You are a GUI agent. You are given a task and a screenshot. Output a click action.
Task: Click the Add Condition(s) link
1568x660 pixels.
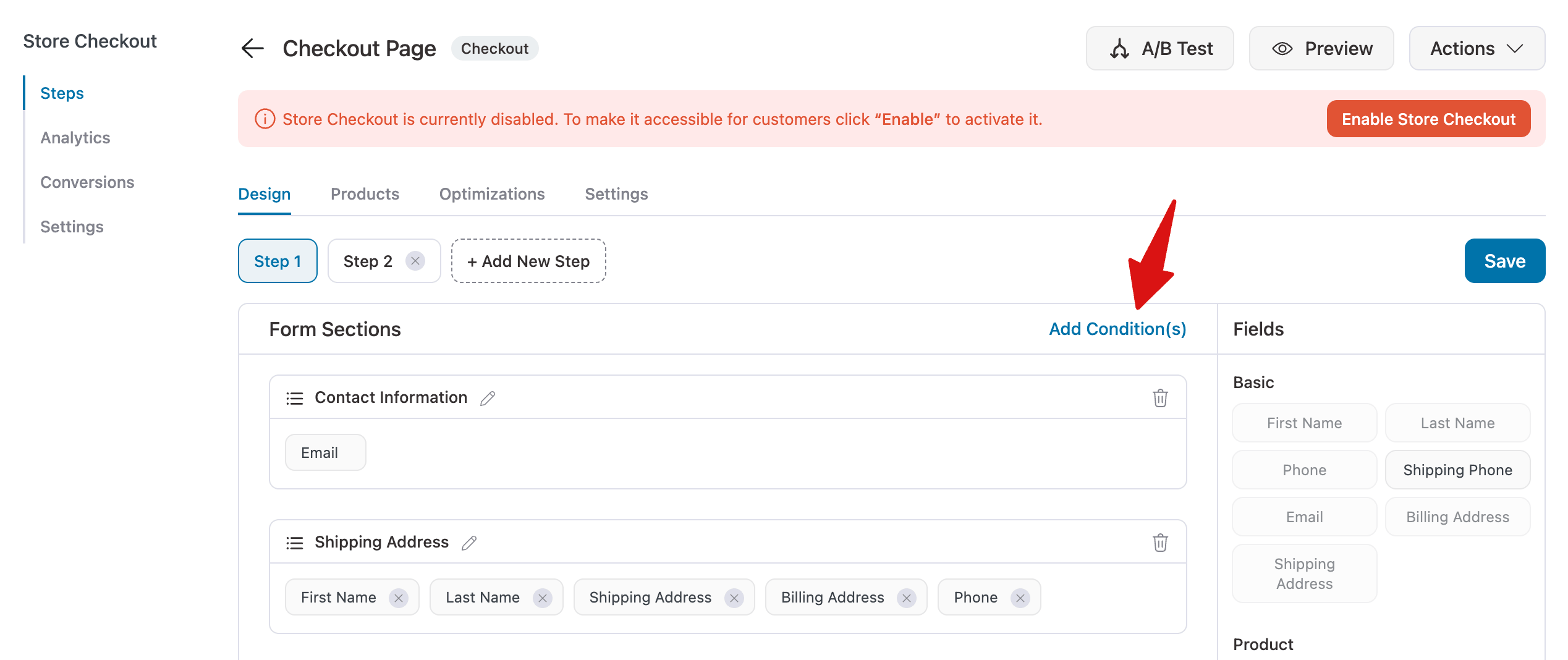[1117, 329]
